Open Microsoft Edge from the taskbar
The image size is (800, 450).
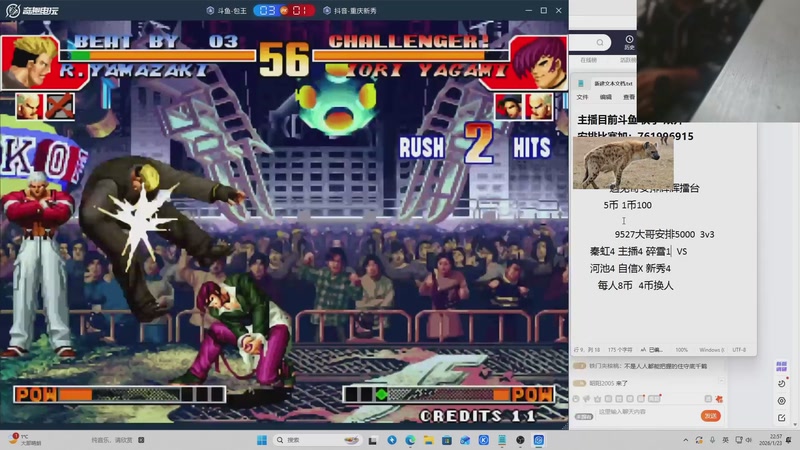point(410,440)
